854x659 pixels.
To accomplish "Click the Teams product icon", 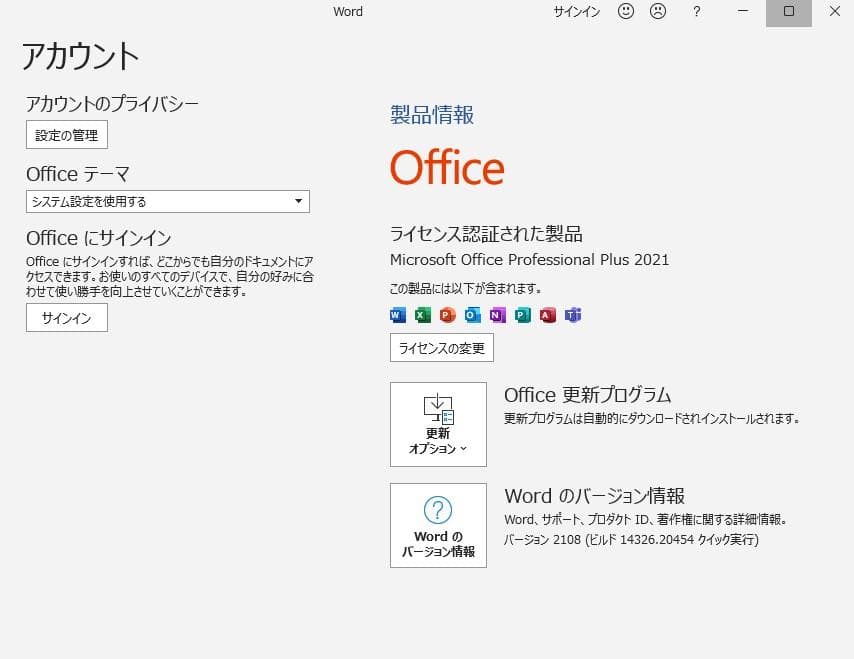I will tap(573, 316).
